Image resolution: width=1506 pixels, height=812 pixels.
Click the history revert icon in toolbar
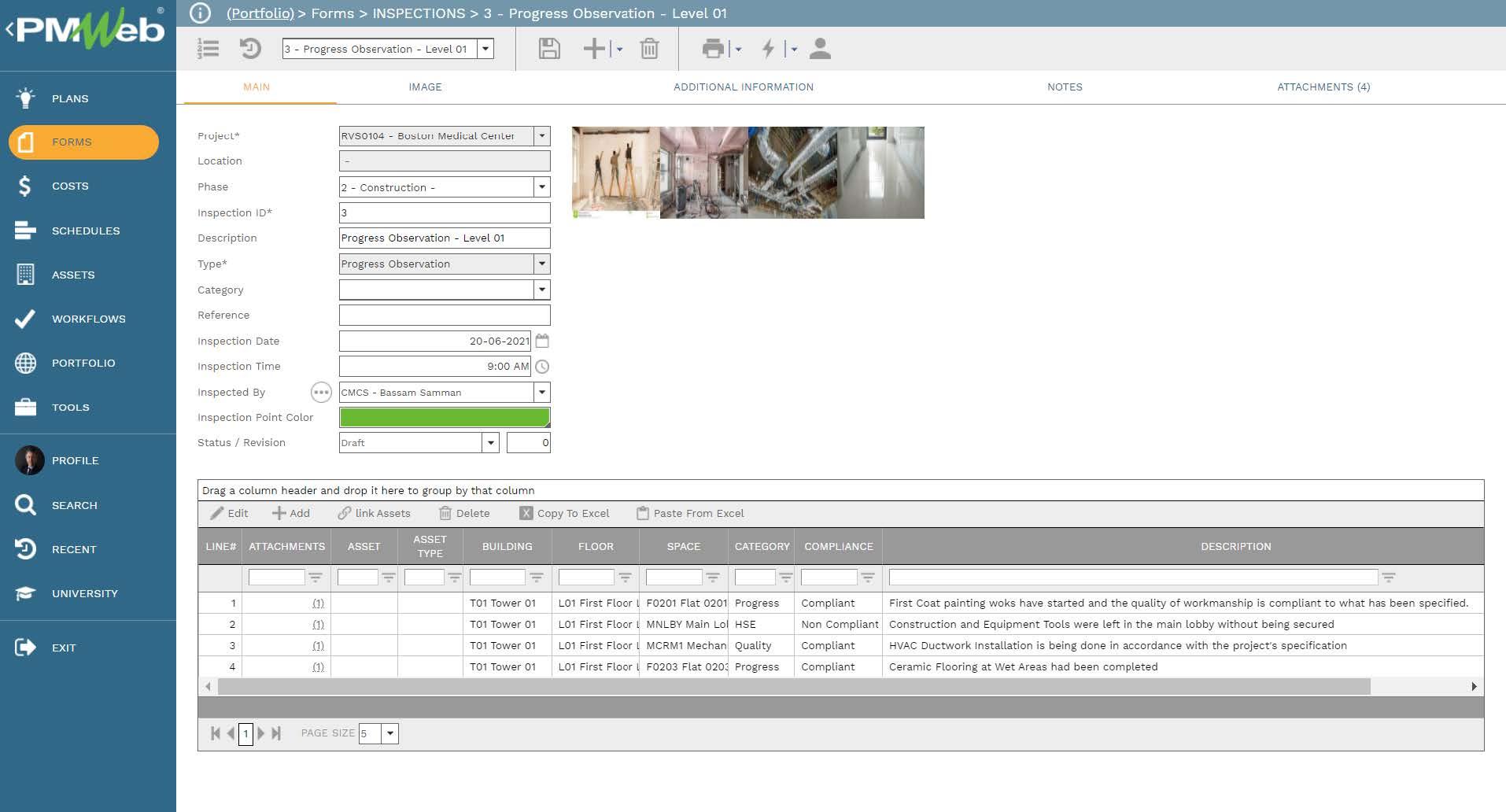(250, 49)
